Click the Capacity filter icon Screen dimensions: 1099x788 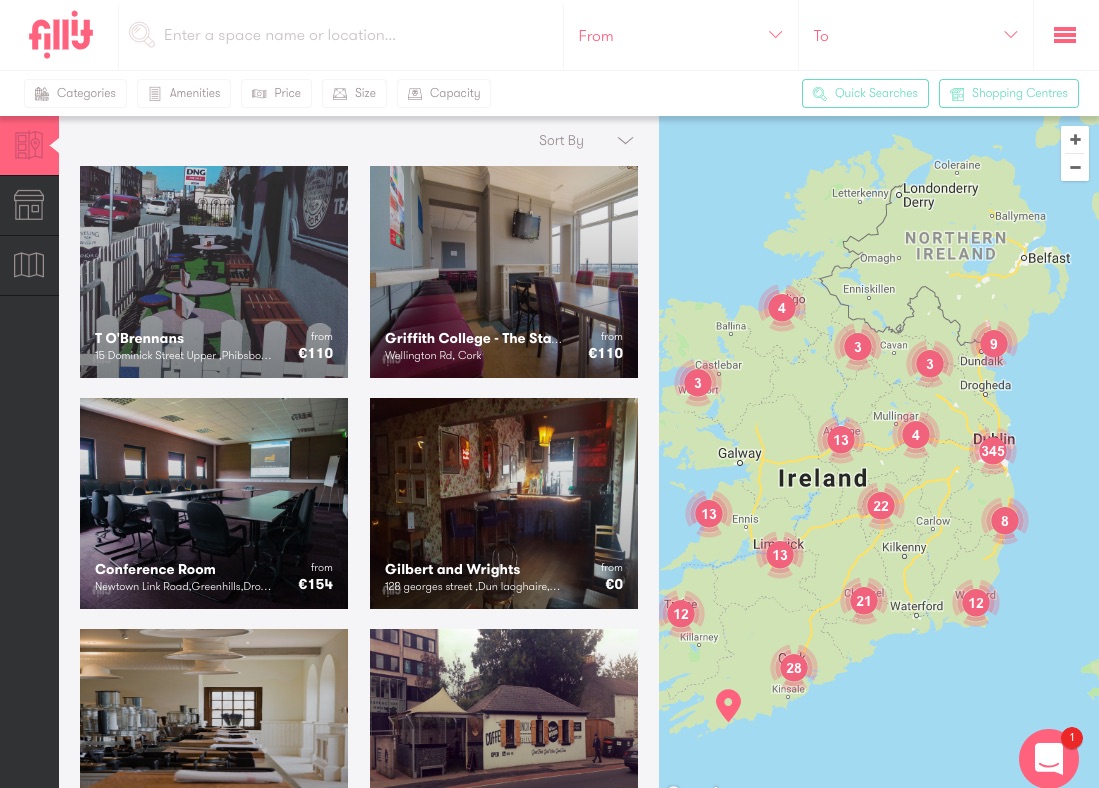[415, 93]
